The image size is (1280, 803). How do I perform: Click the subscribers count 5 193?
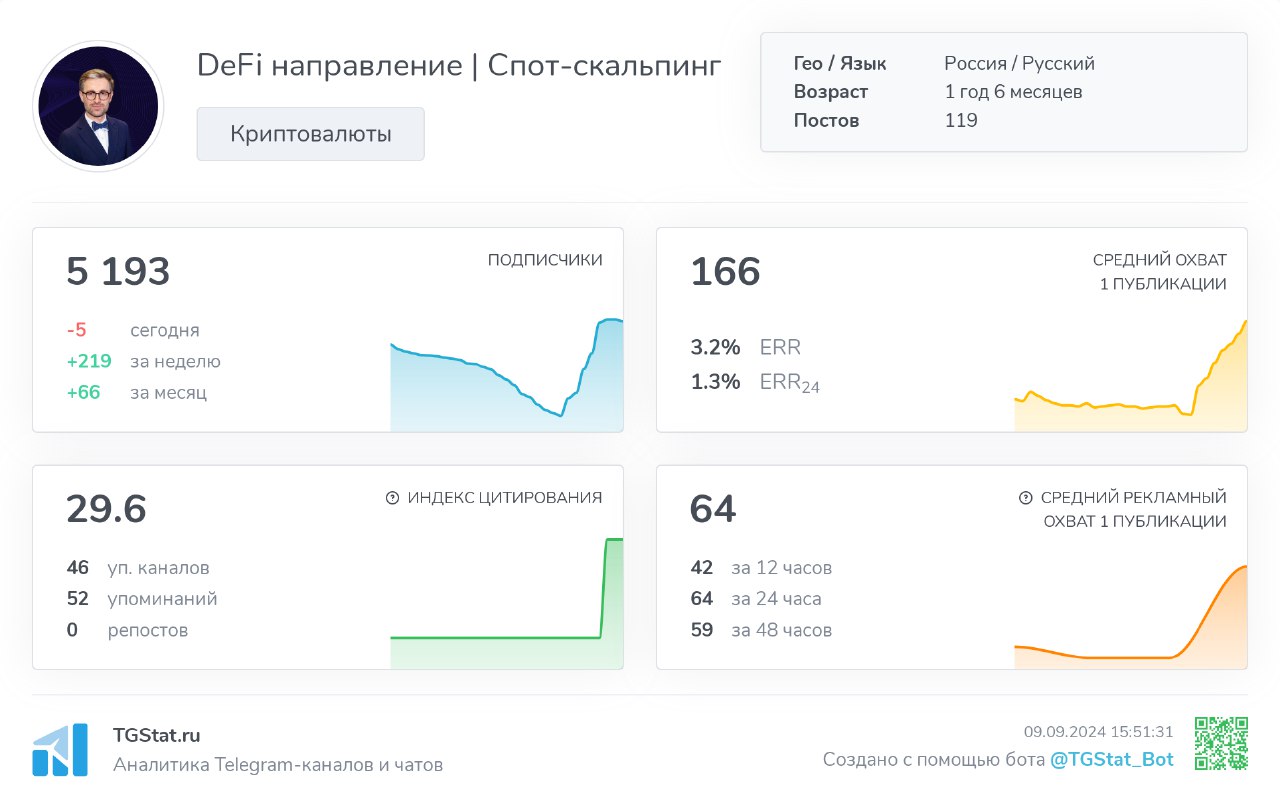point(118,272)
